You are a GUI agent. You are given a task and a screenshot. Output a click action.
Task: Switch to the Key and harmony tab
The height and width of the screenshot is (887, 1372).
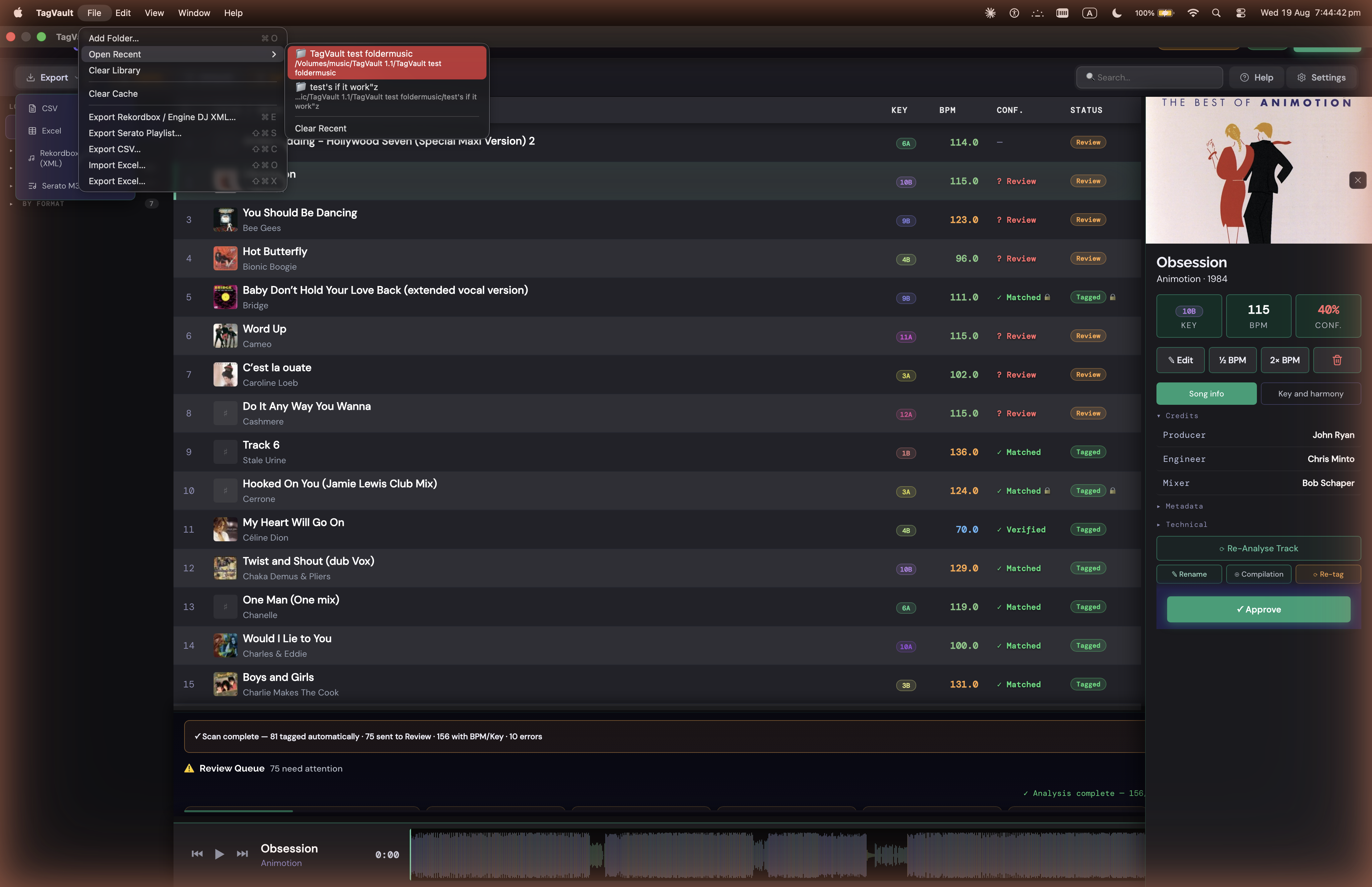(x=1310, y=393)
